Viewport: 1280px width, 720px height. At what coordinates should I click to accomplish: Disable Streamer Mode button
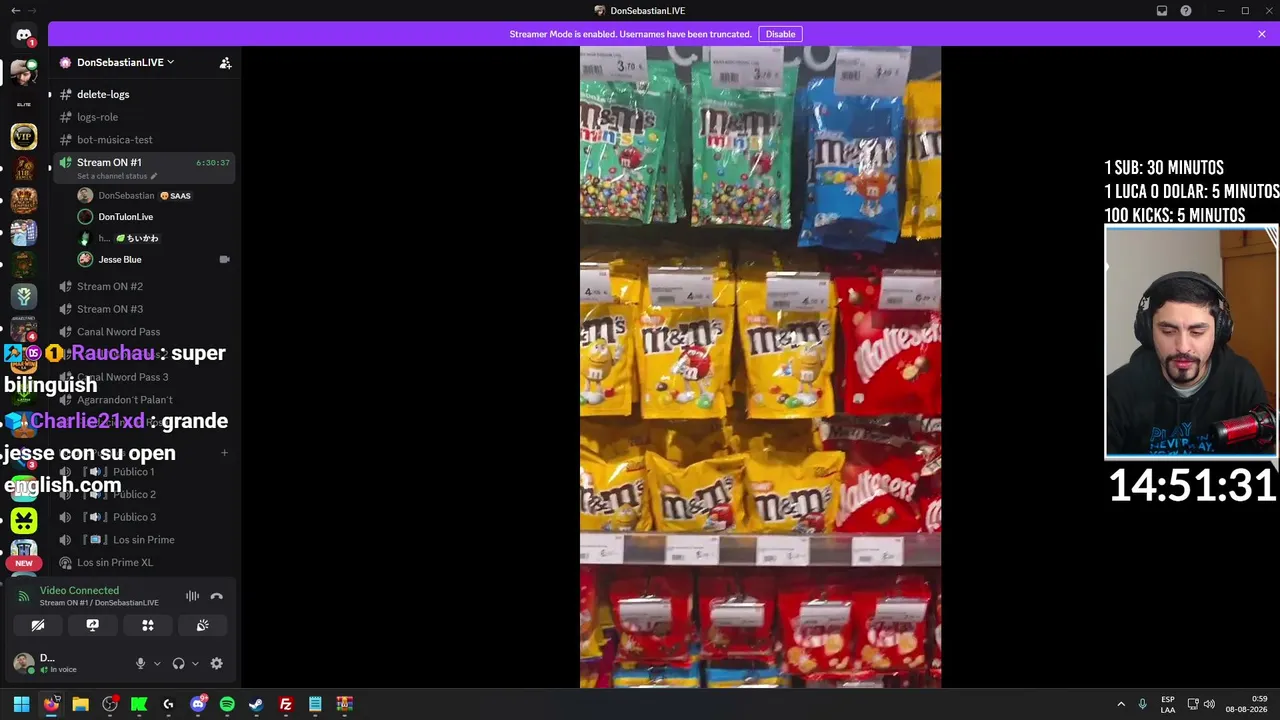(x=780, y=34)
